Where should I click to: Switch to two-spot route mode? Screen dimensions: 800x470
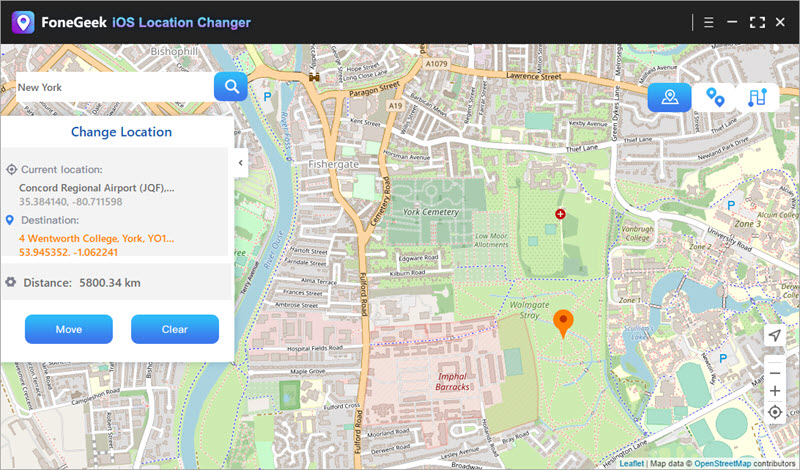coord(715,97)
